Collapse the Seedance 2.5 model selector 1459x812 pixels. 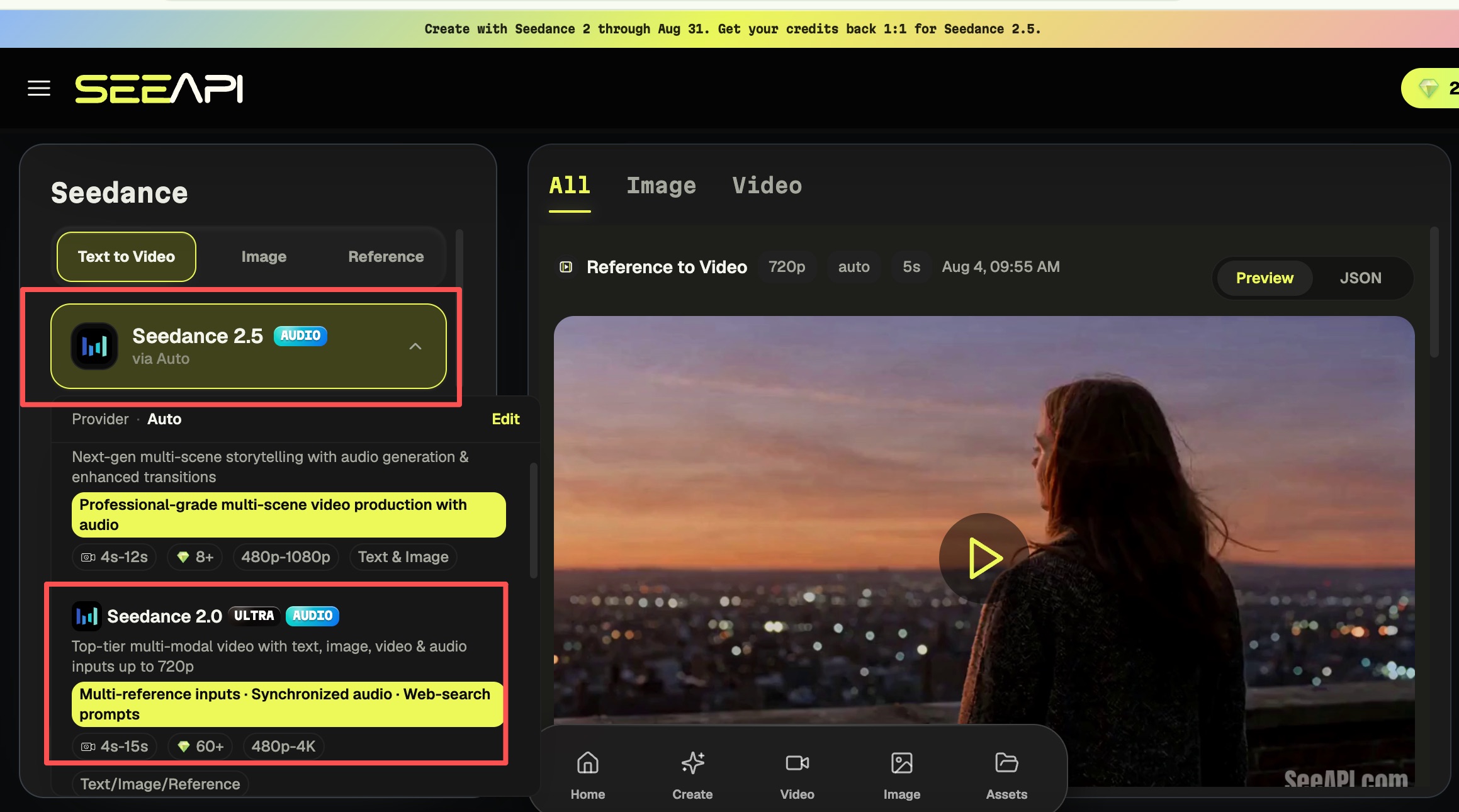tap(415, 346)
